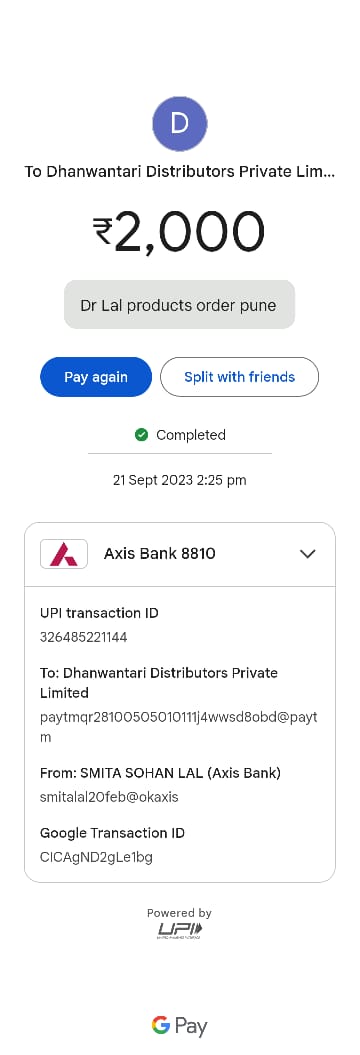Viewport: 360px width, 1055px height.
Task: Click the Powered by text
Action: tap(180, 913)
